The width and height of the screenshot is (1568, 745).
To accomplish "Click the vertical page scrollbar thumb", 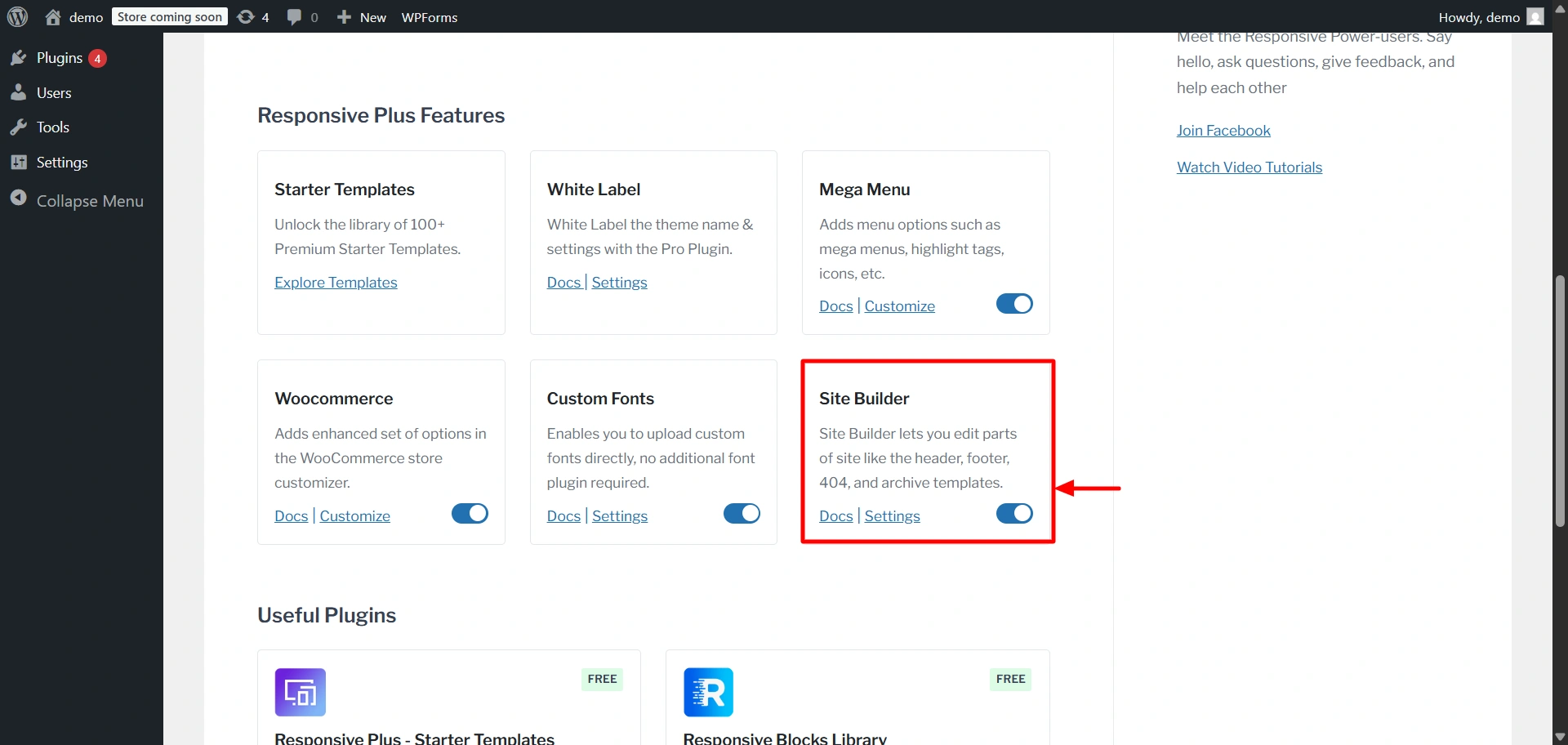I will coord(1560,400).
